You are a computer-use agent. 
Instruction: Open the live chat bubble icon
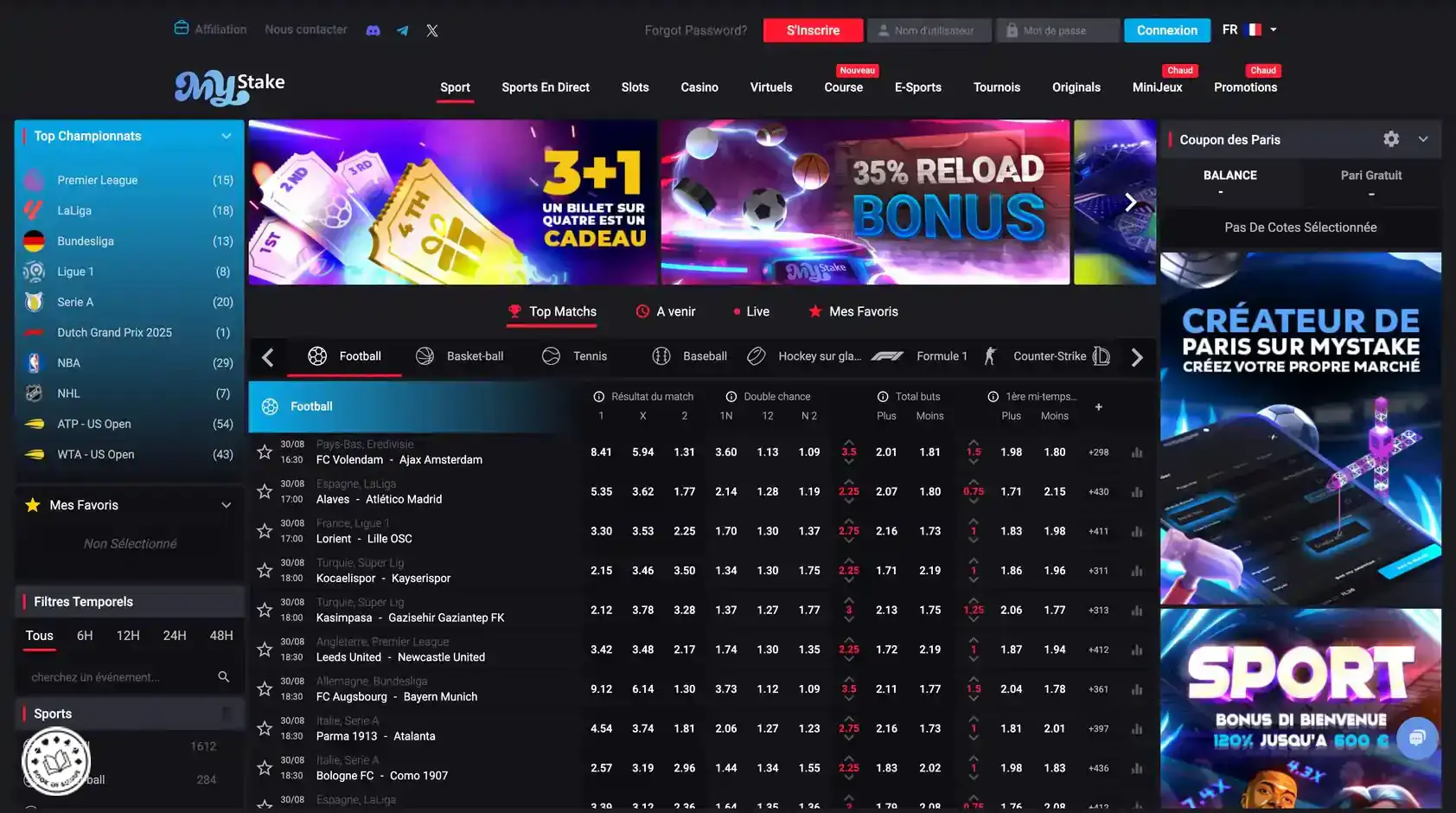point(1417,738)
